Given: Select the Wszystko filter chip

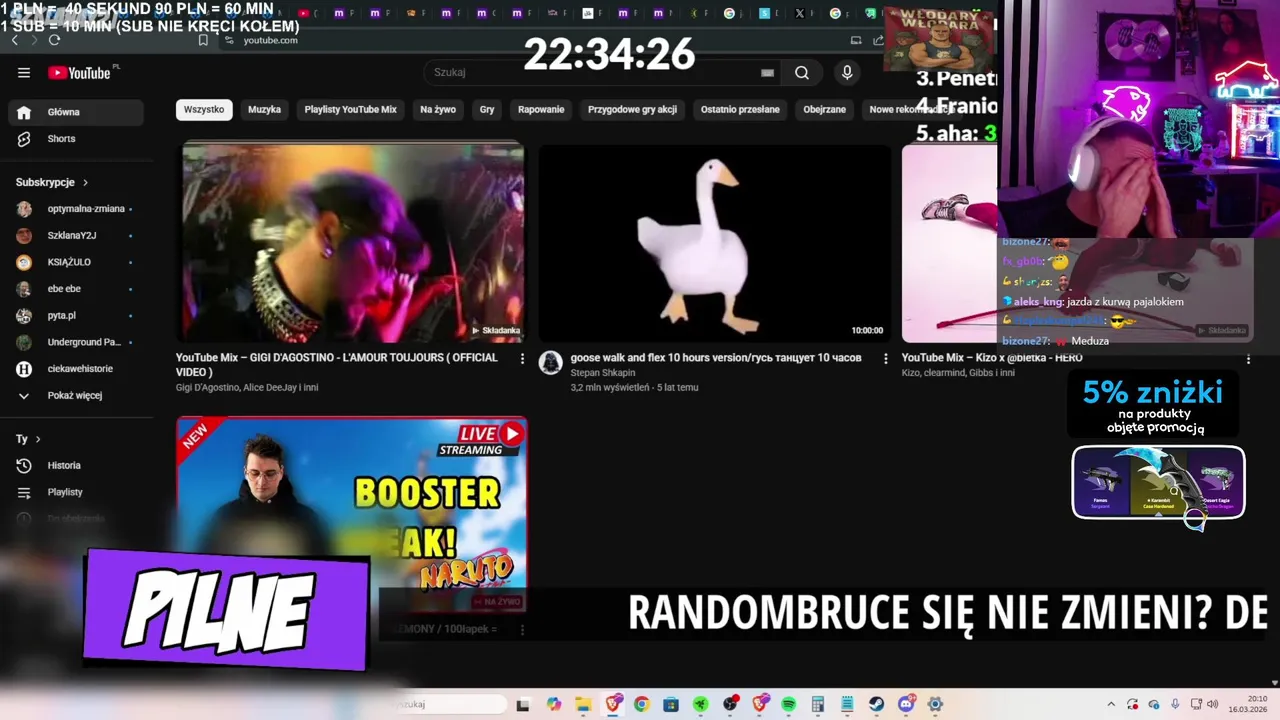Looking at the screenshot, I should 204,109.
